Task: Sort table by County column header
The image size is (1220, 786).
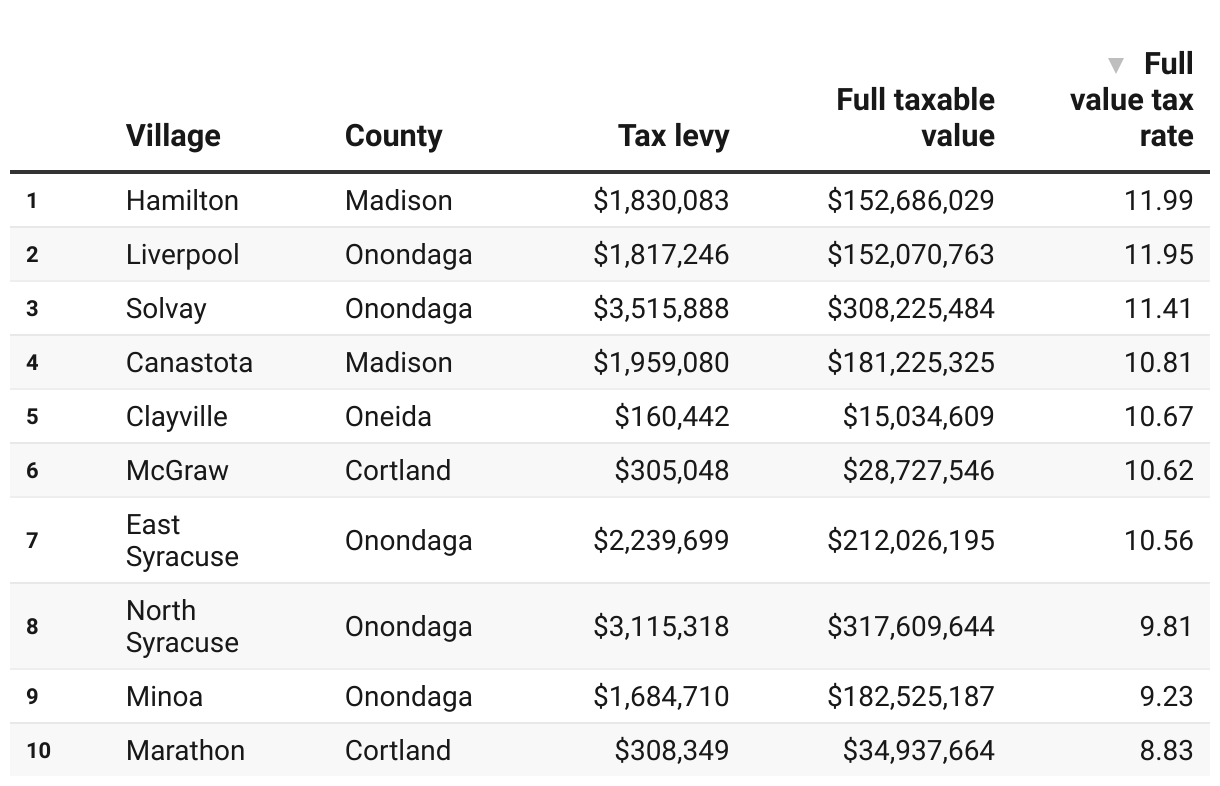Action: [x=393, y=136]
